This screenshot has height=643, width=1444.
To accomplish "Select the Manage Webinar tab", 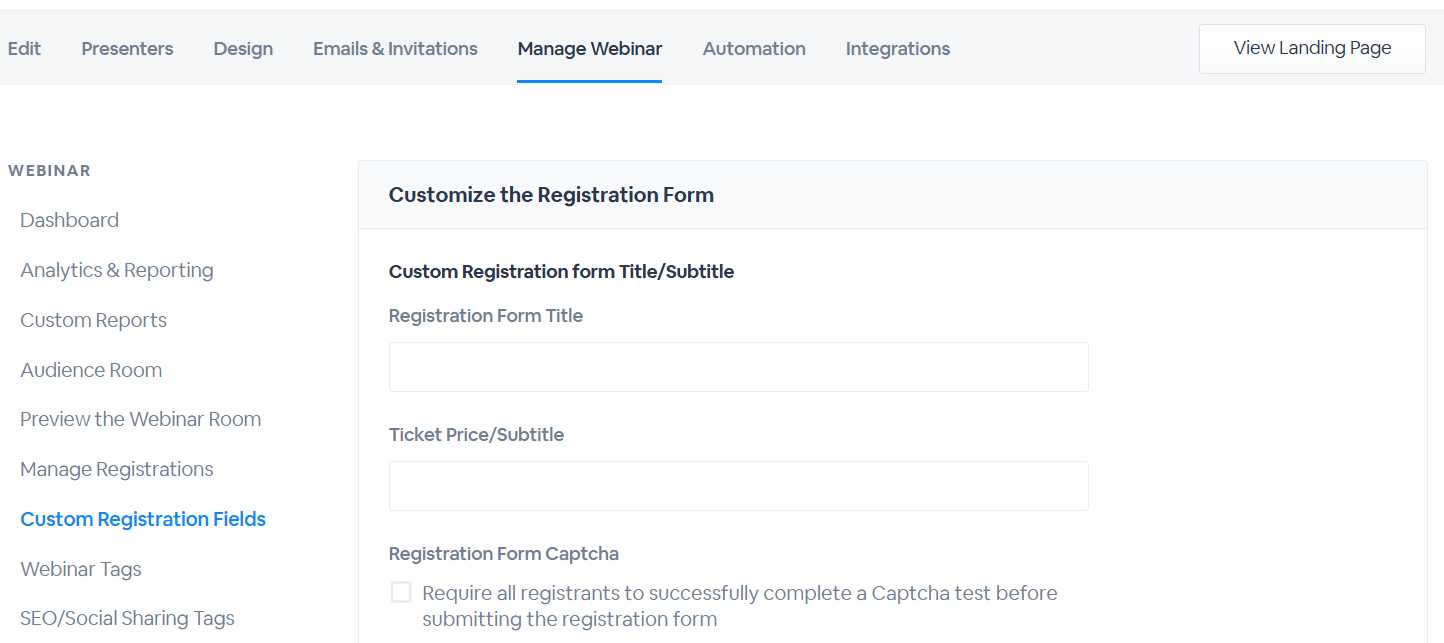I will coord(590,48).
